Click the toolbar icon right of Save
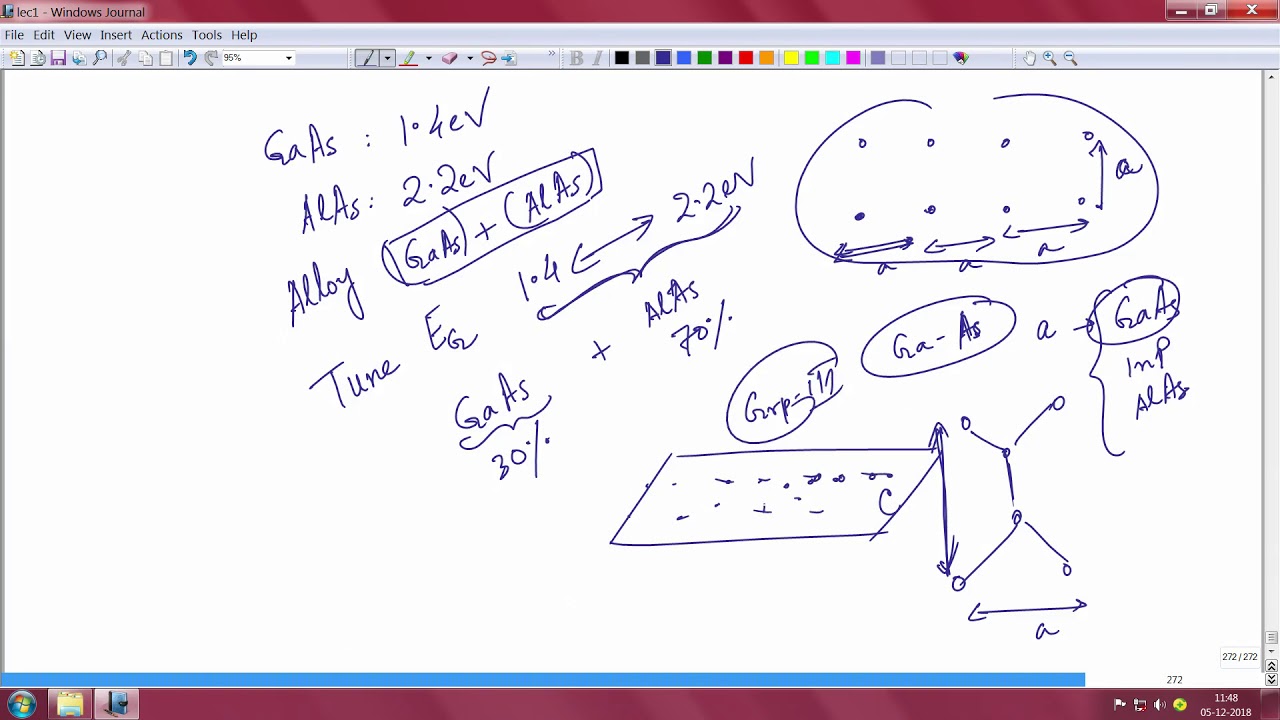 [79, 58]
